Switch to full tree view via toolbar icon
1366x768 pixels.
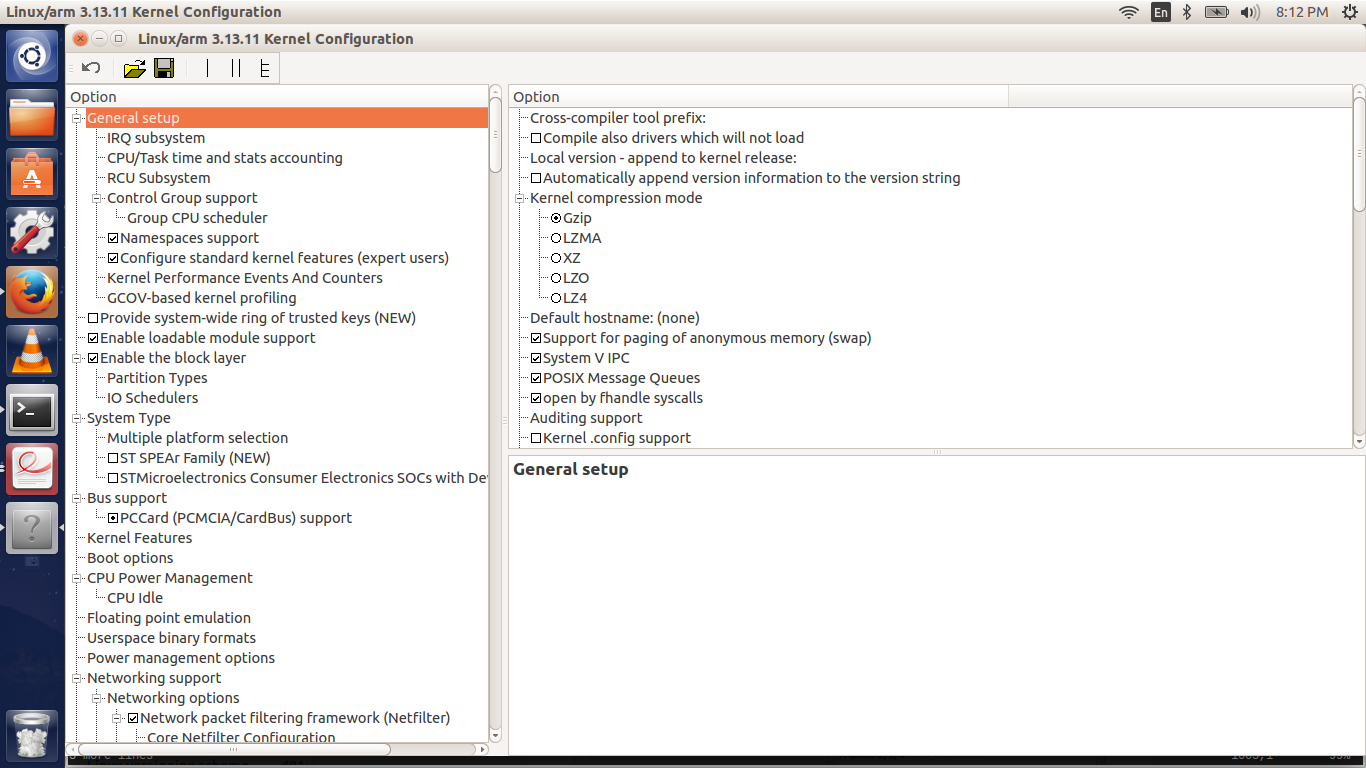click(x=265, y=68)
